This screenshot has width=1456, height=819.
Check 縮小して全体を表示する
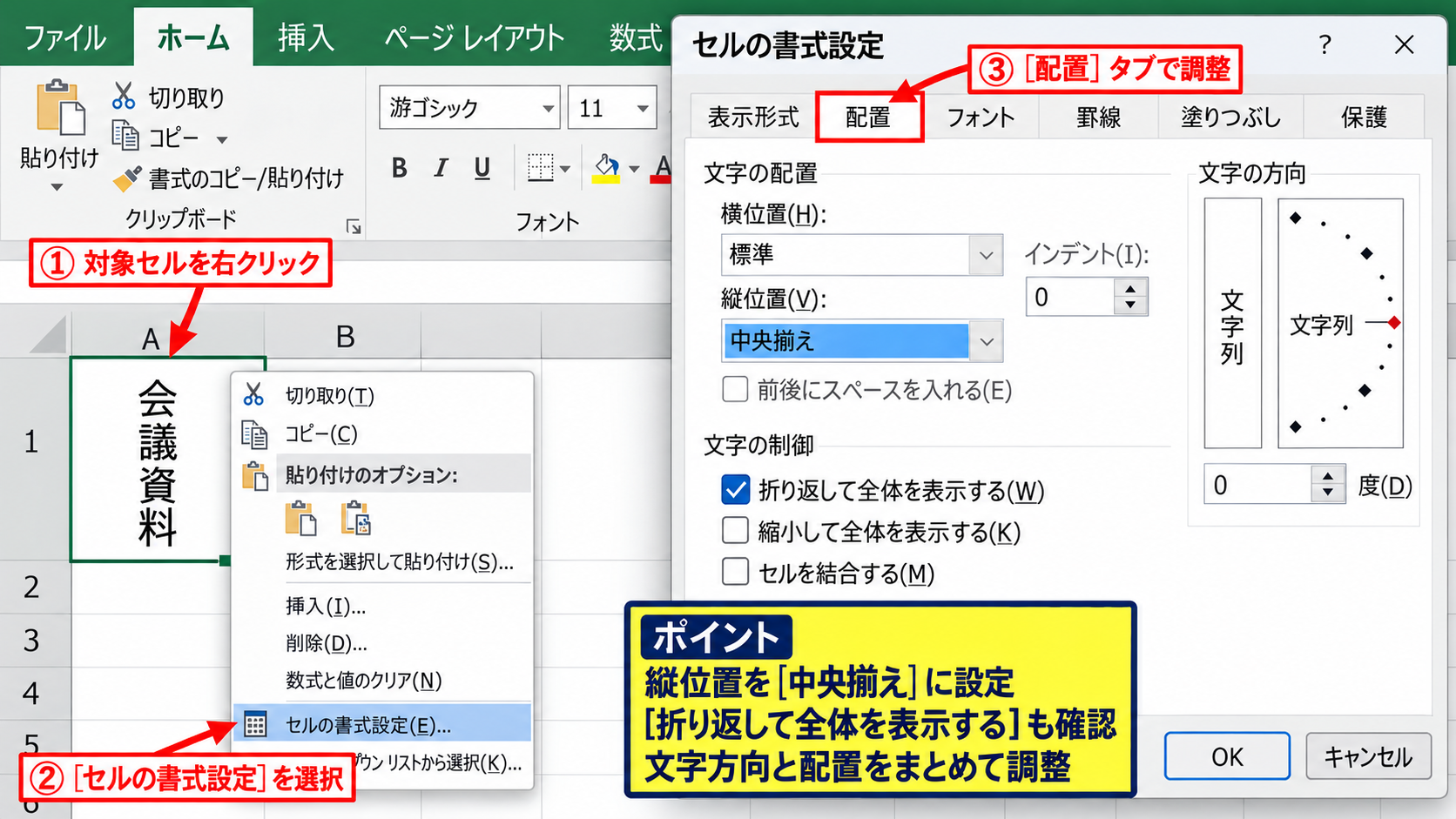735,530
